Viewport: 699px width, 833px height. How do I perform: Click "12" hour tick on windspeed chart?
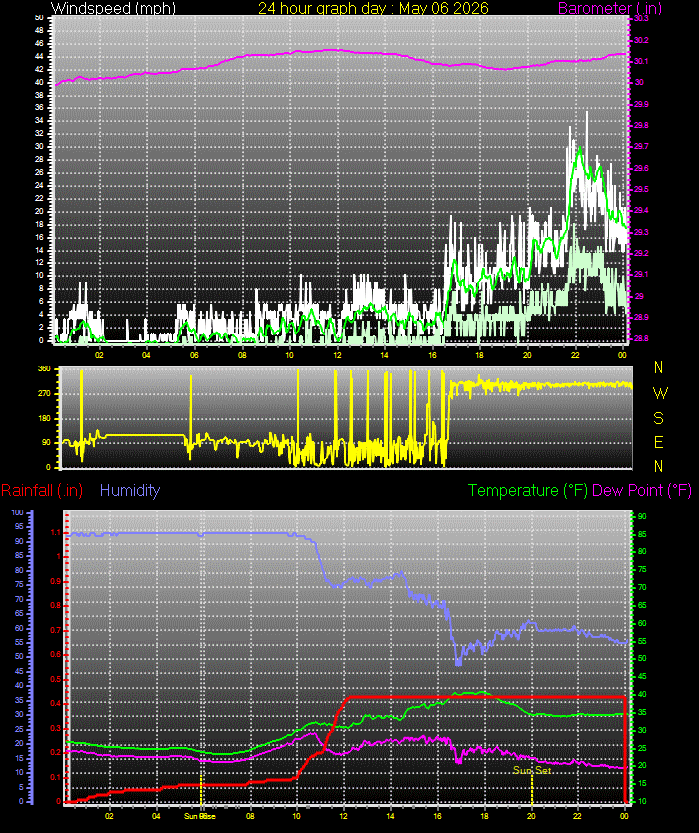pos(337,355)
